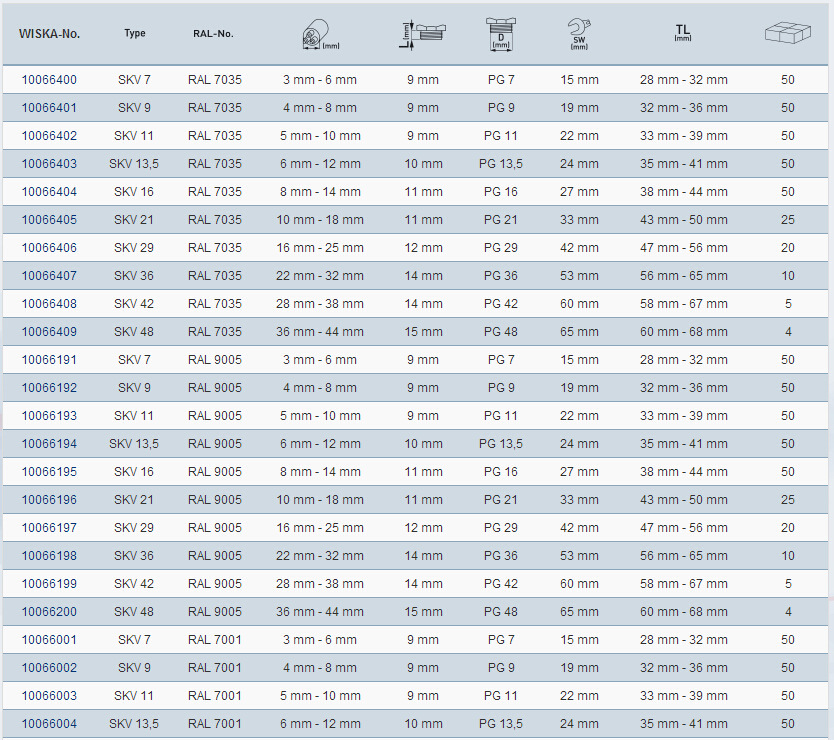Select 36 mm - 44 mm in row 10066200
This screenshot has width=834, height=740.
[x=320, y=612]
